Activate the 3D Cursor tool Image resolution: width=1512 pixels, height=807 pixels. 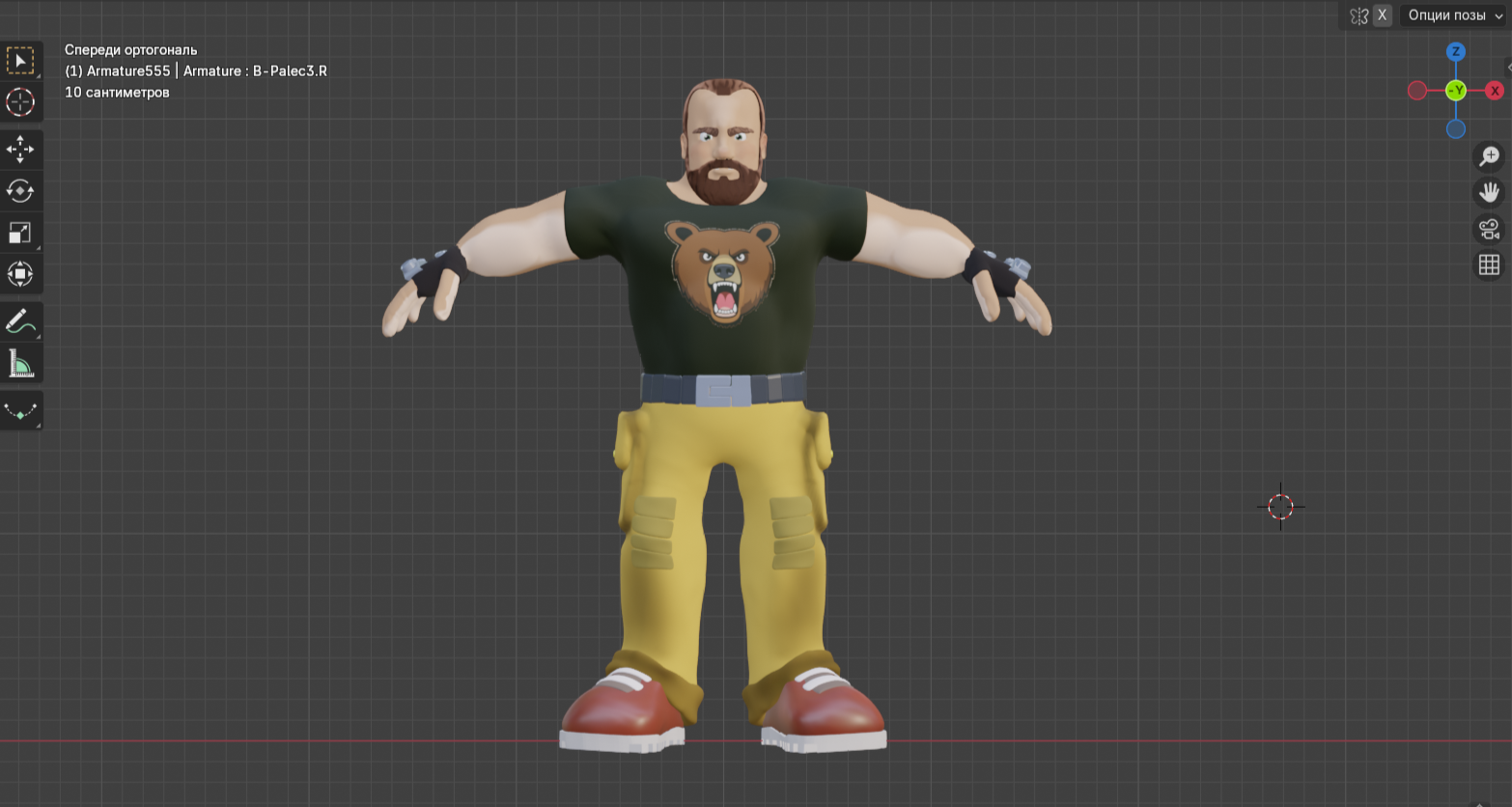pyautogui.click(x=20, y=102)
